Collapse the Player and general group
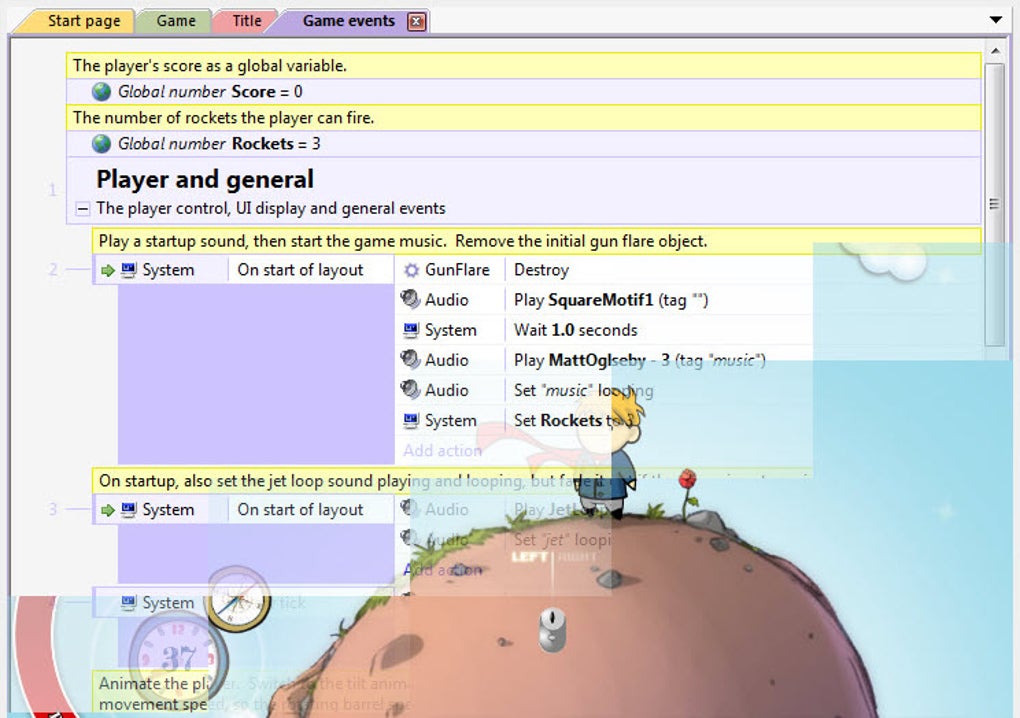 click(82, 209)
